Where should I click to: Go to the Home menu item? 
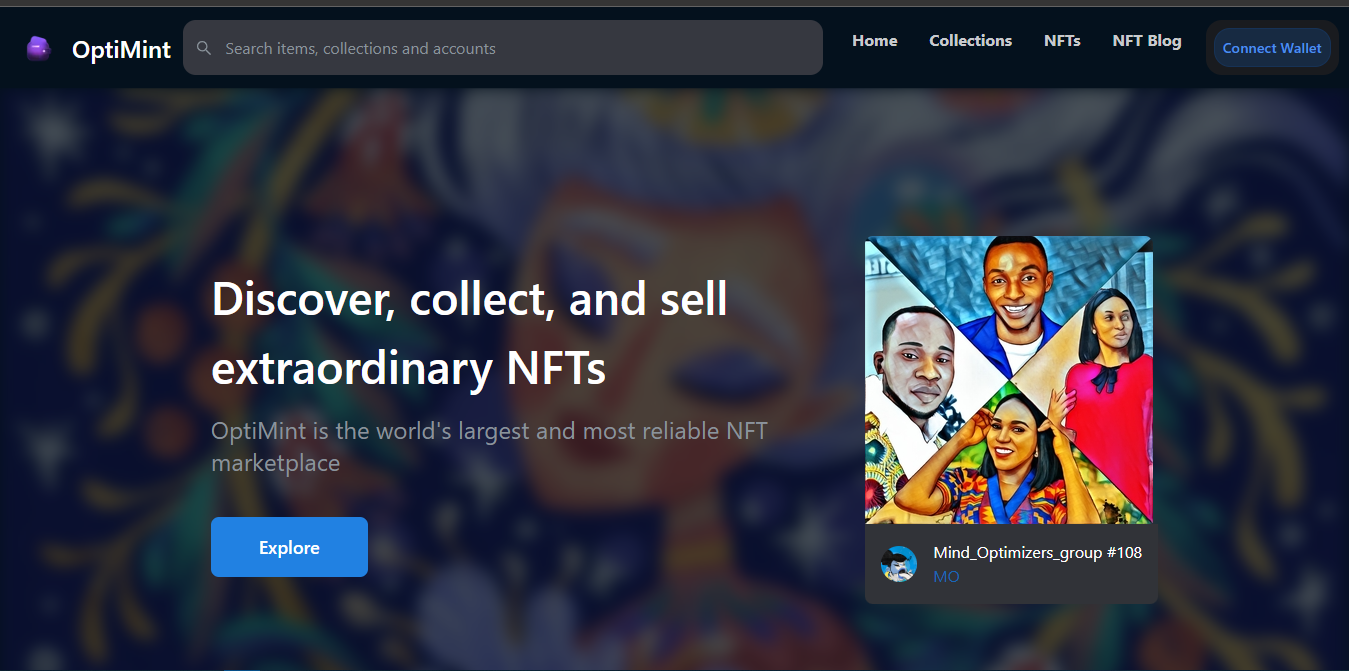tap(875, 41)
